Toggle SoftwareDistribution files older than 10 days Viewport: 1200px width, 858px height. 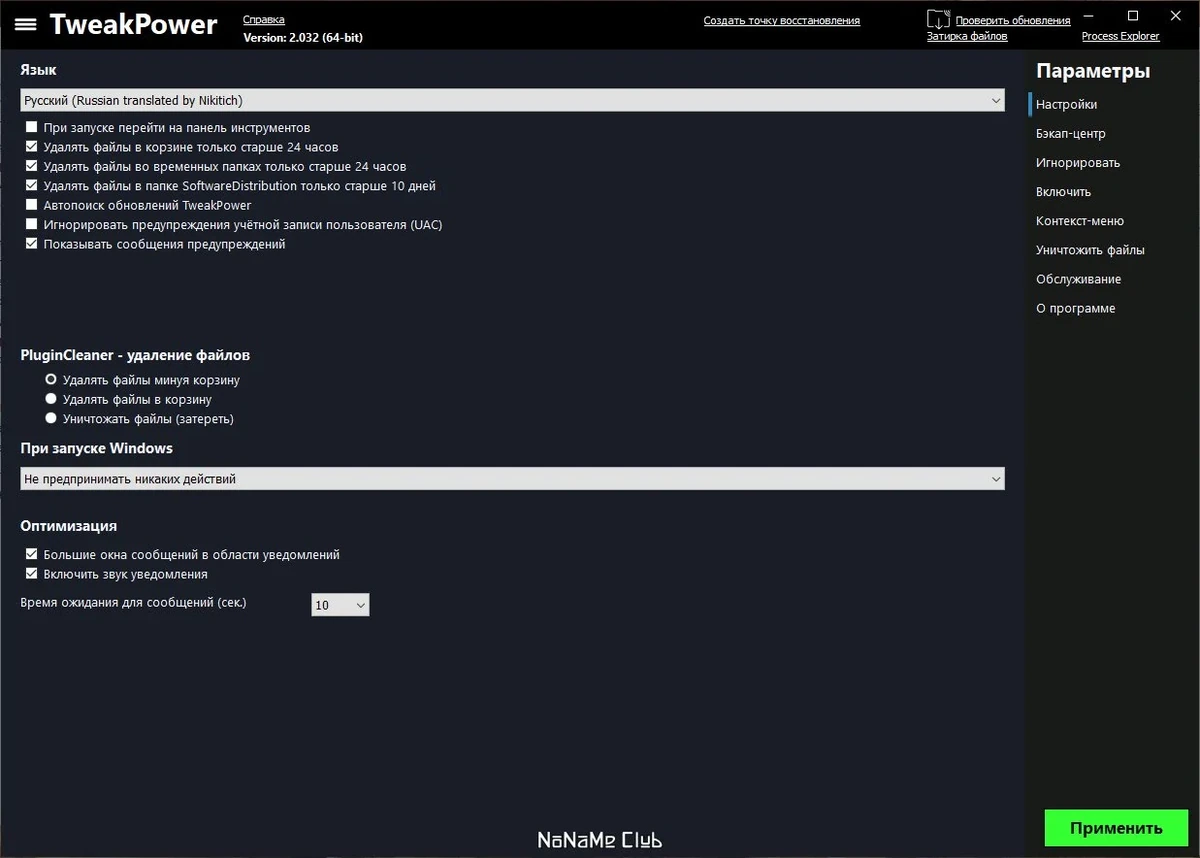click(32, 186)
